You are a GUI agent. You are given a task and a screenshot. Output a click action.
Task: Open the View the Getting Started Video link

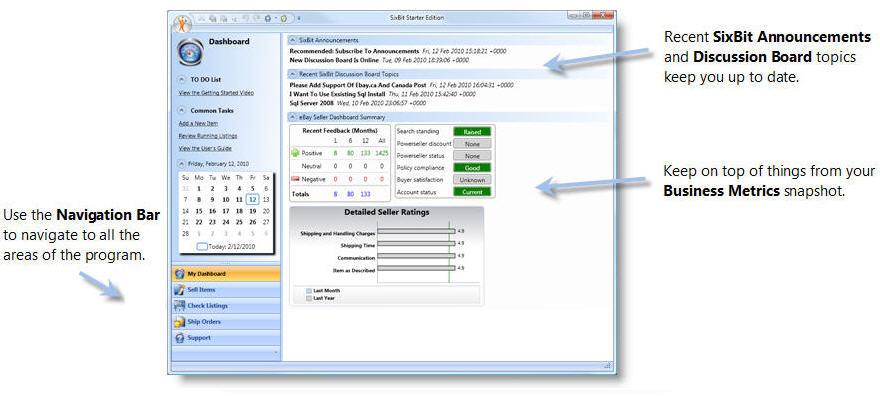[x=216, y=93]
